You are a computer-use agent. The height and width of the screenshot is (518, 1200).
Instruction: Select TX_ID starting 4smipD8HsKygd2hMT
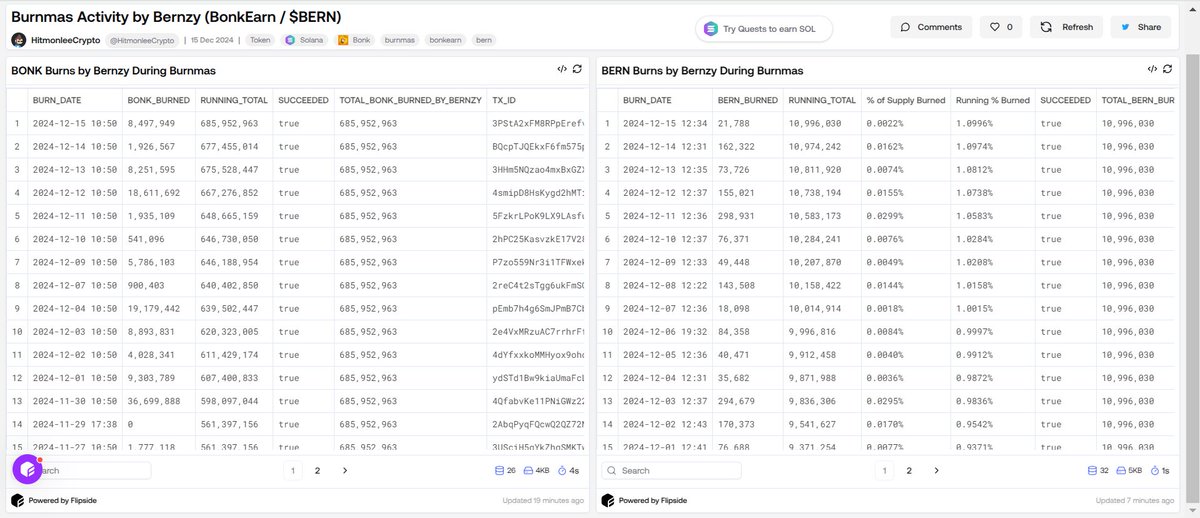click(540, 192)
